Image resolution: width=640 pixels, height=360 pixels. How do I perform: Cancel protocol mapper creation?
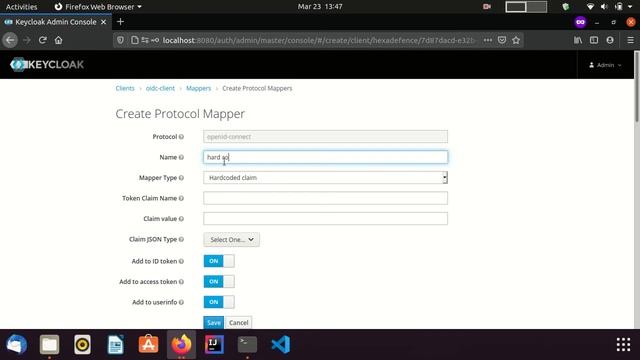tap(238, 322)
